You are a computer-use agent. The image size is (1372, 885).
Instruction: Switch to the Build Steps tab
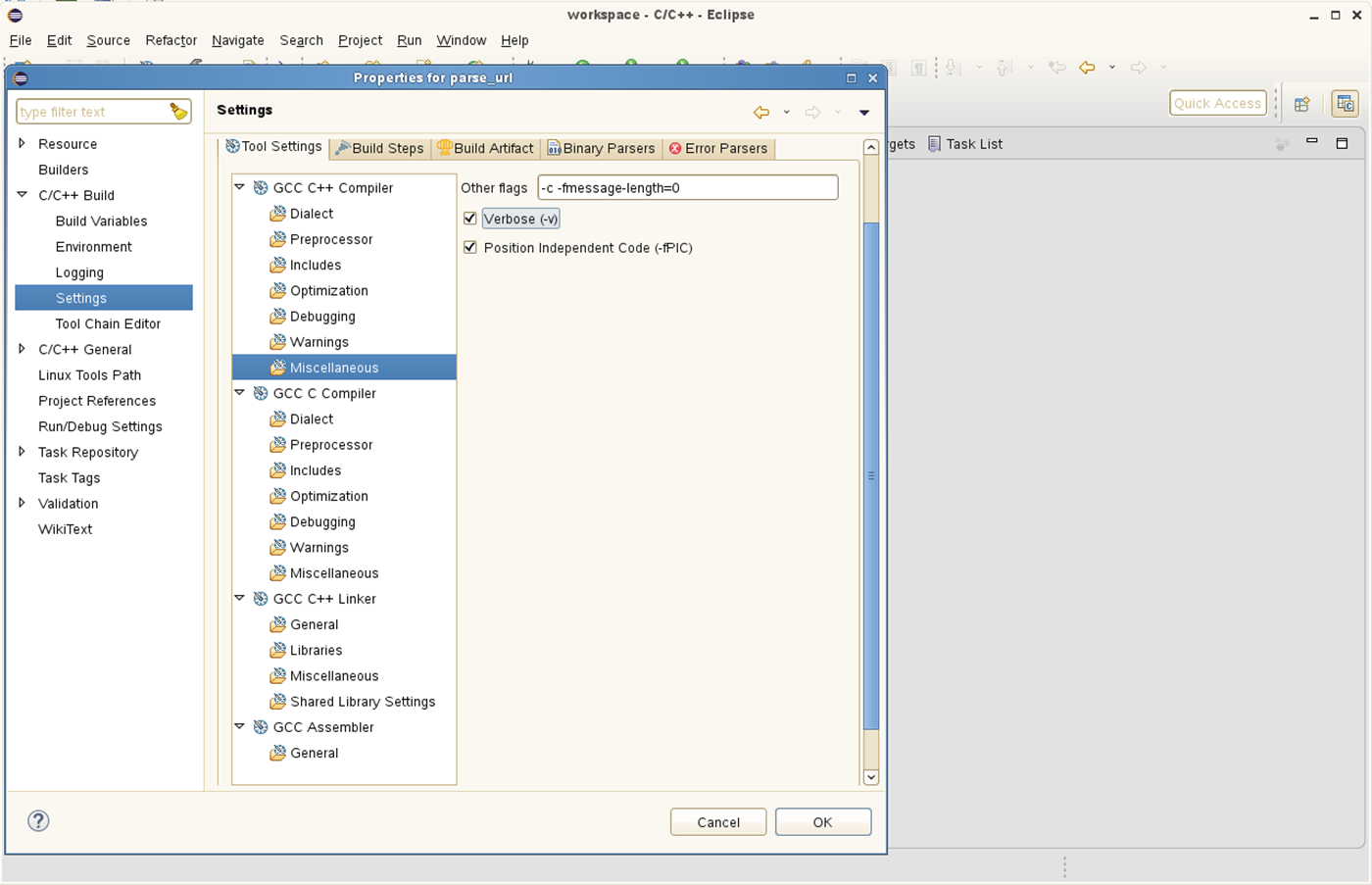click(x=379, y=149)
